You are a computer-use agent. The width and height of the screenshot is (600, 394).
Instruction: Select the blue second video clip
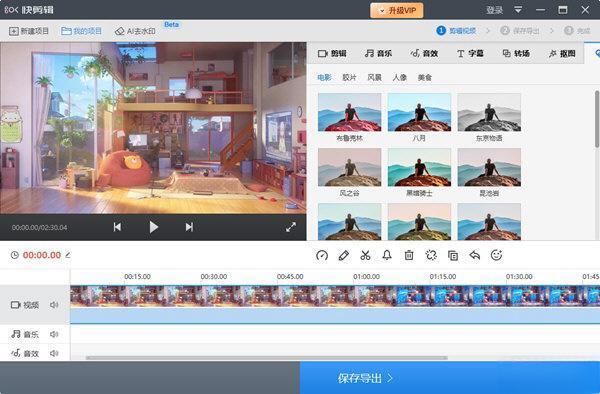[x=497, y=296]
